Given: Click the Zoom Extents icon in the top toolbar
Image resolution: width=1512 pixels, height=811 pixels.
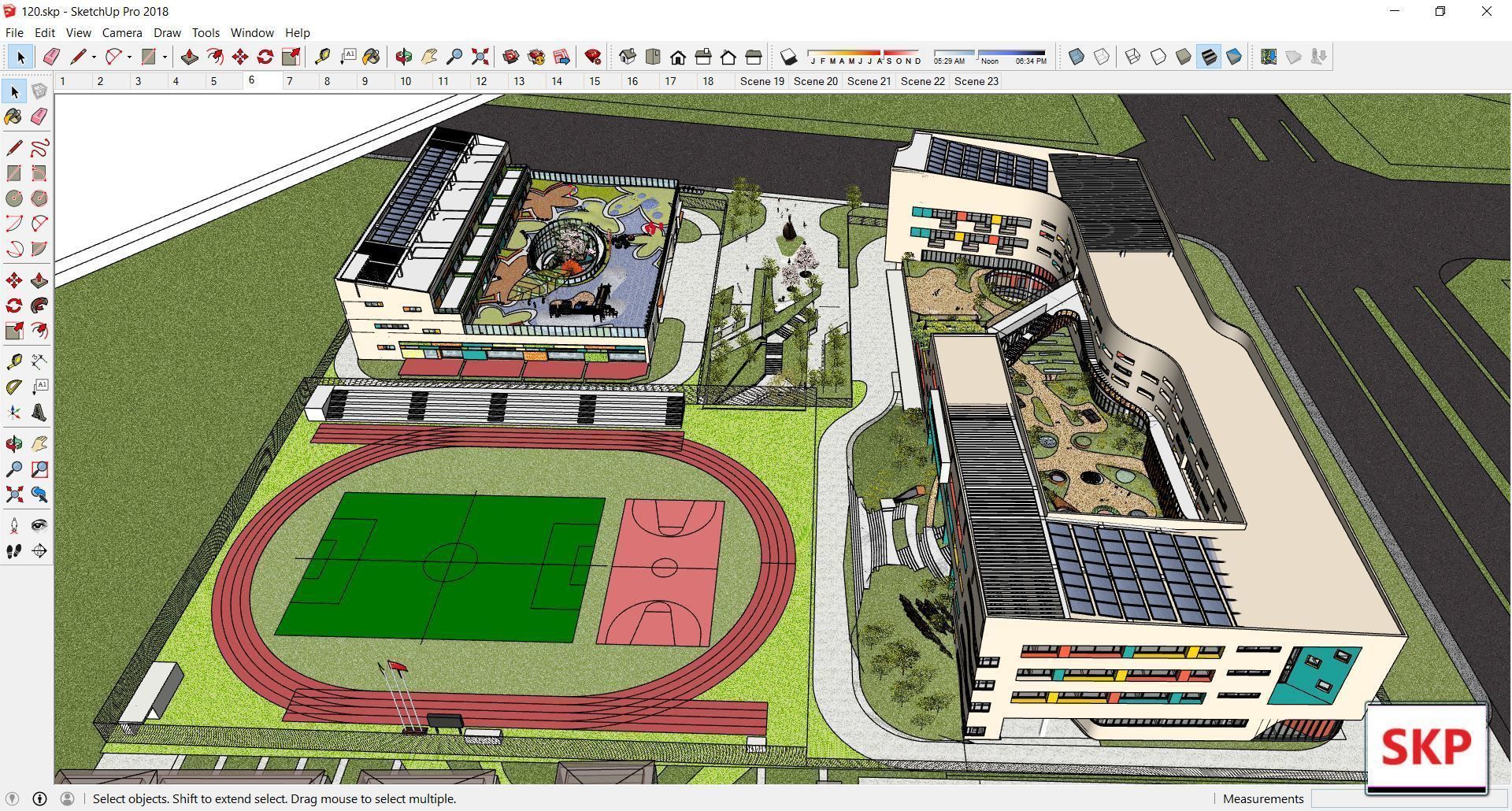Looking at the screenshot, I should pos(480,57).
